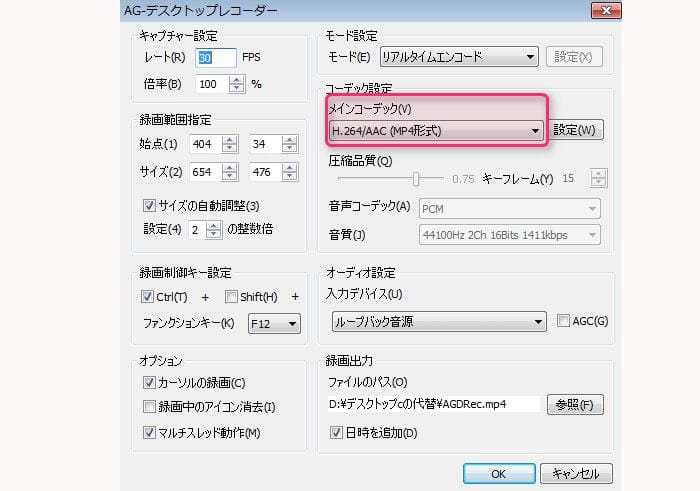Image resolution: width=700 pixels, height=491 pixels.
Task: Enable the Shift(H) checkbox
Action: pos(231,296)
